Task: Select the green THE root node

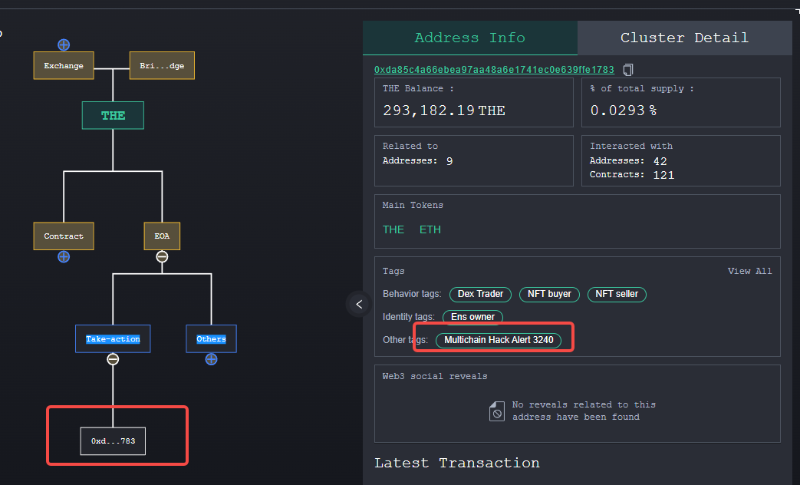Action: point(113,115)
